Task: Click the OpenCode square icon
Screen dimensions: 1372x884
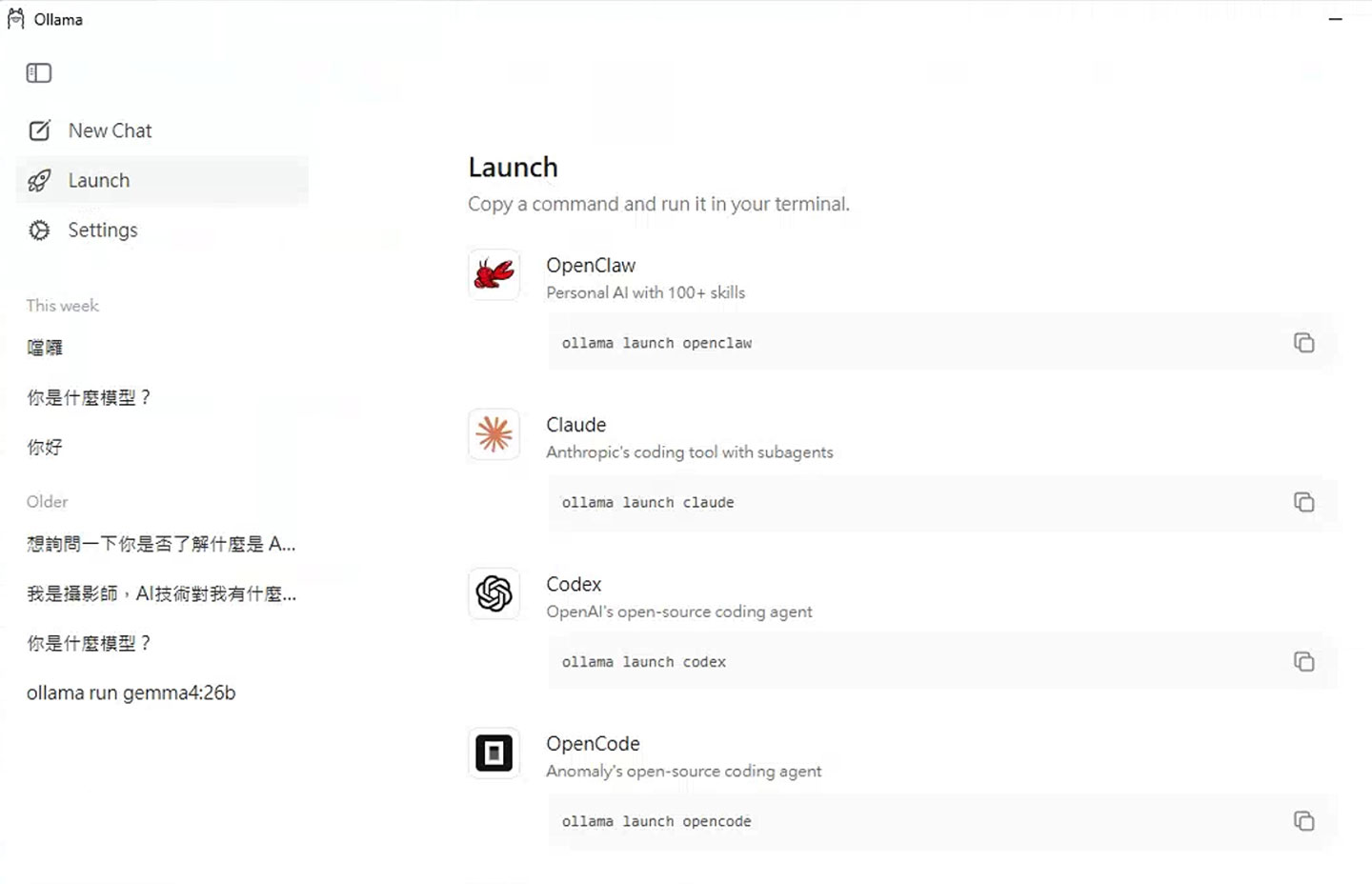Action: coord(494,753)
